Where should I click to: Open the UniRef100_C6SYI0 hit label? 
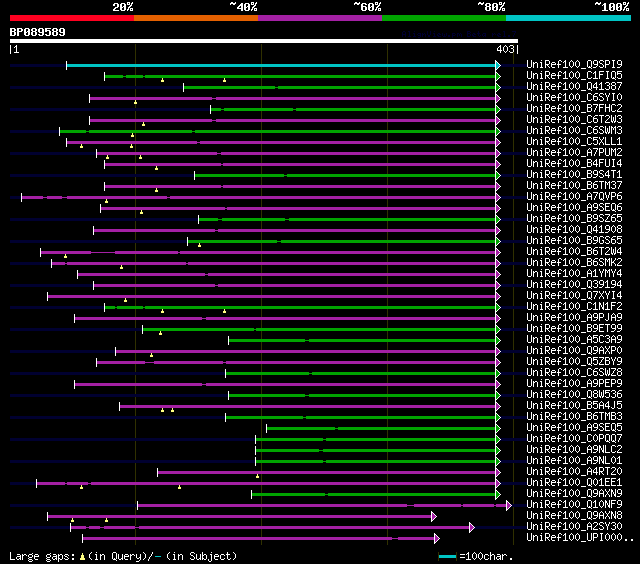(574, 97)
